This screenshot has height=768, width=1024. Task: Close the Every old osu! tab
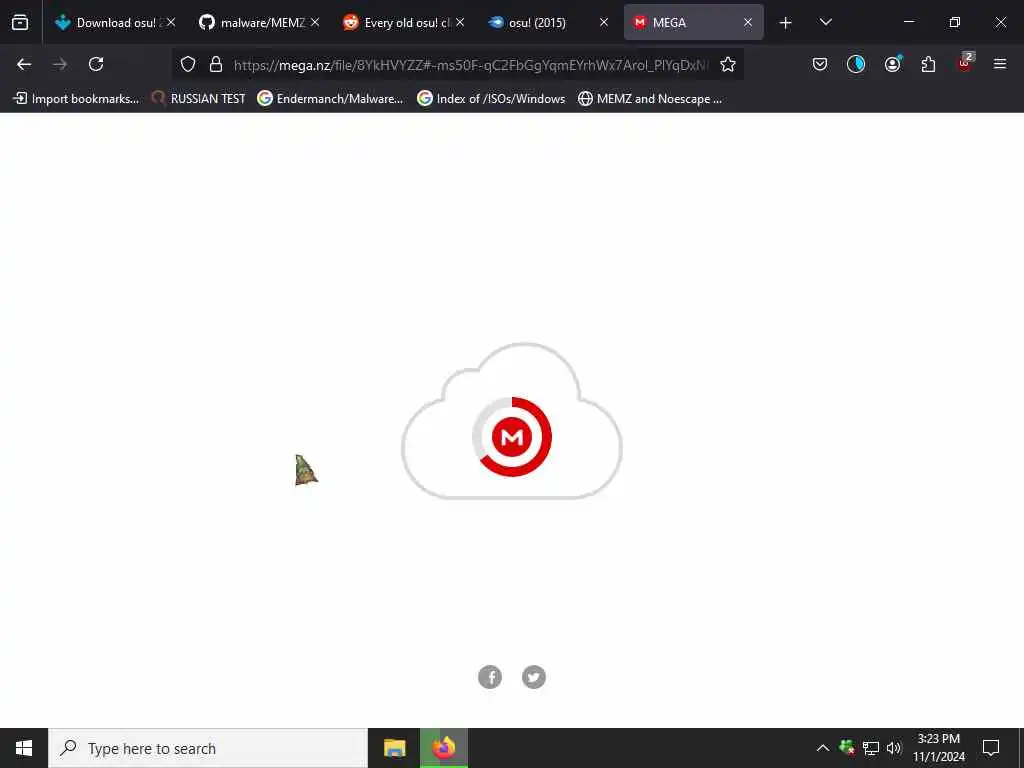pyautogui.click(x=460, y=22)
